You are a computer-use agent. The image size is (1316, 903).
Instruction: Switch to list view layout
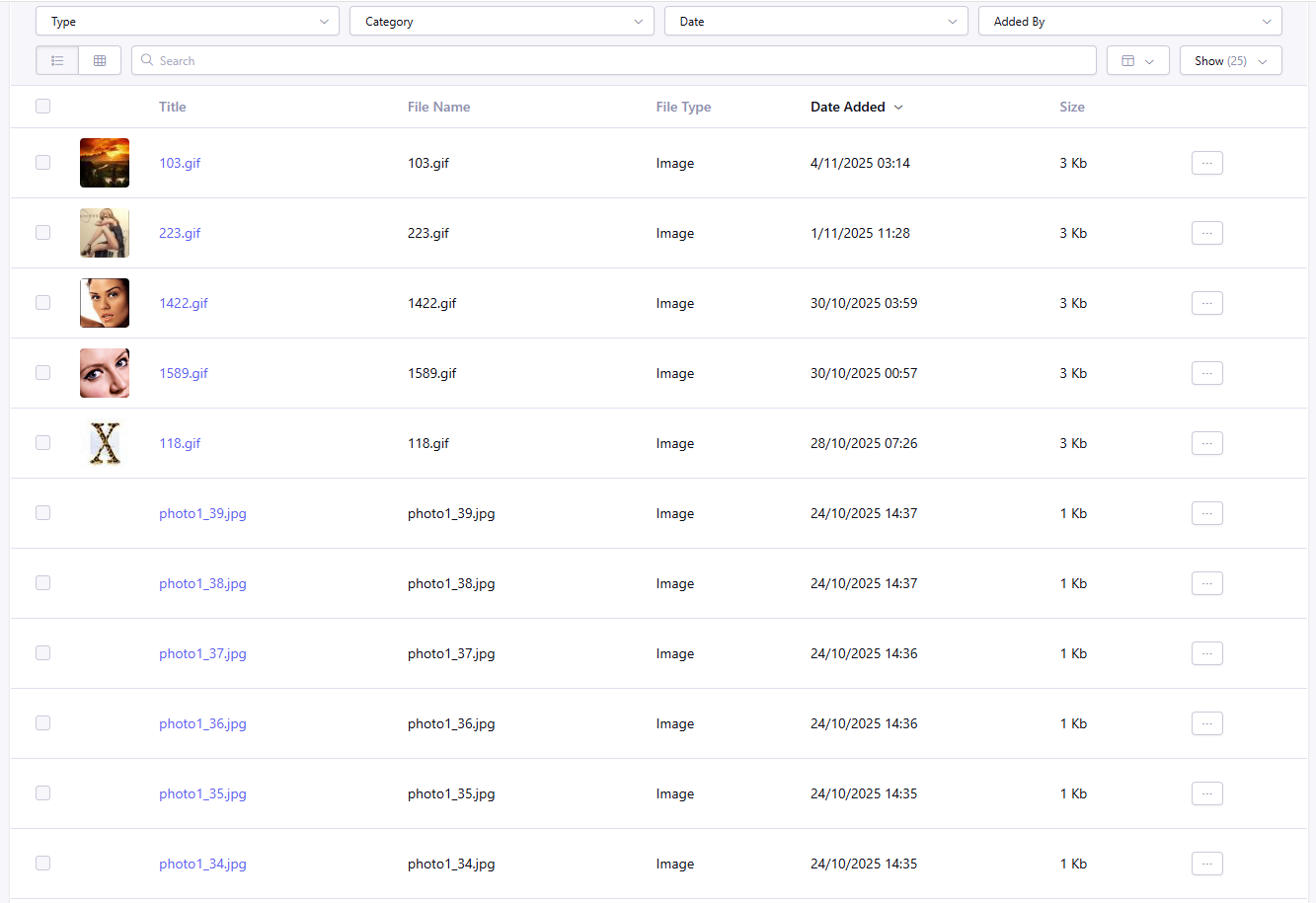(x=57, y=60)
